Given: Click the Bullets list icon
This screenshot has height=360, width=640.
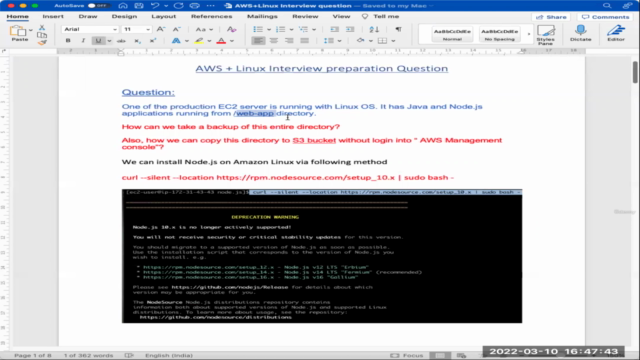Looking at the screenshot, I should coord(258,29).
